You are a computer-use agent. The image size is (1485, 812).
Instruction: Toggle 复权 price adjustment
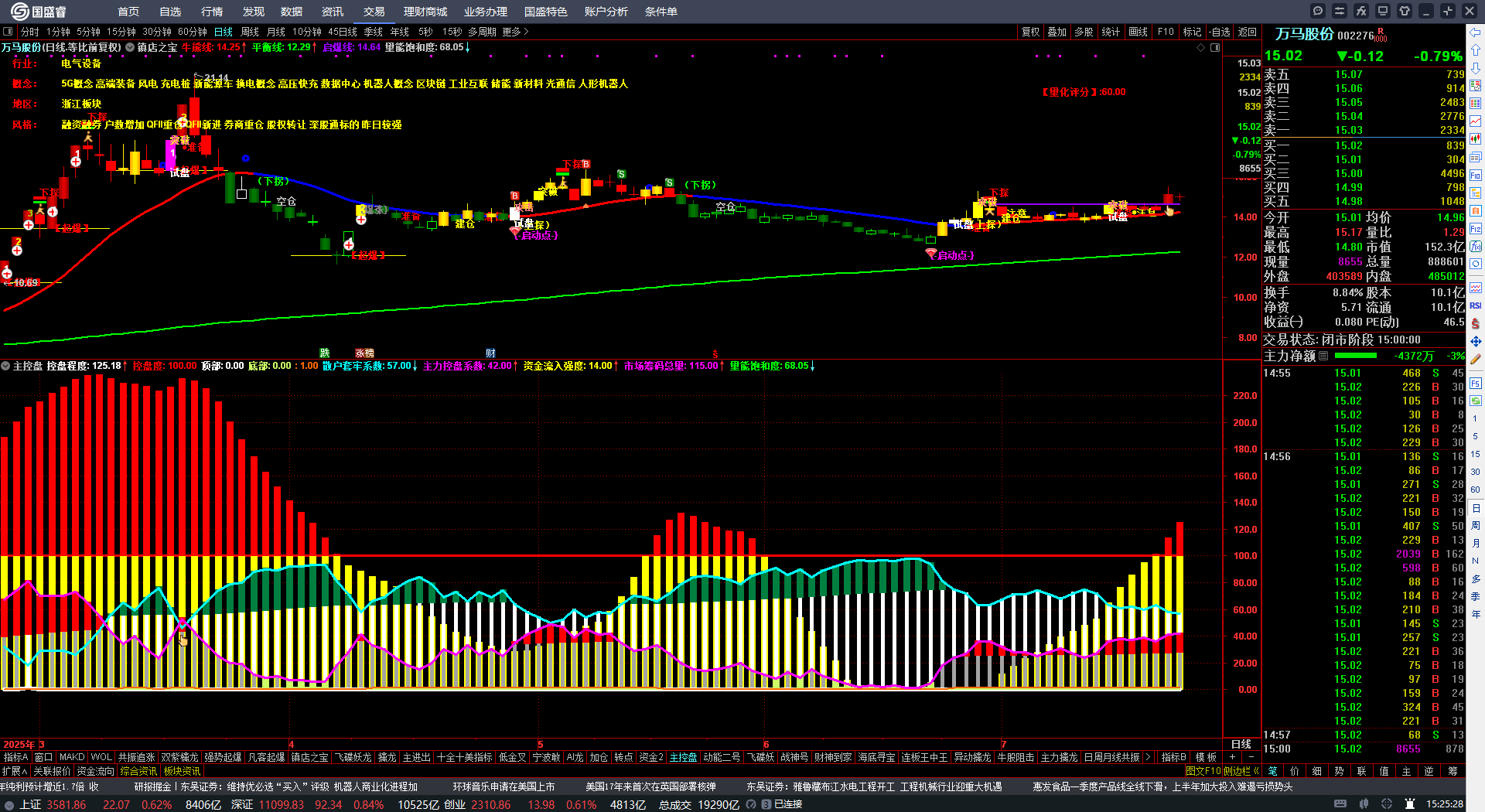1030,32
